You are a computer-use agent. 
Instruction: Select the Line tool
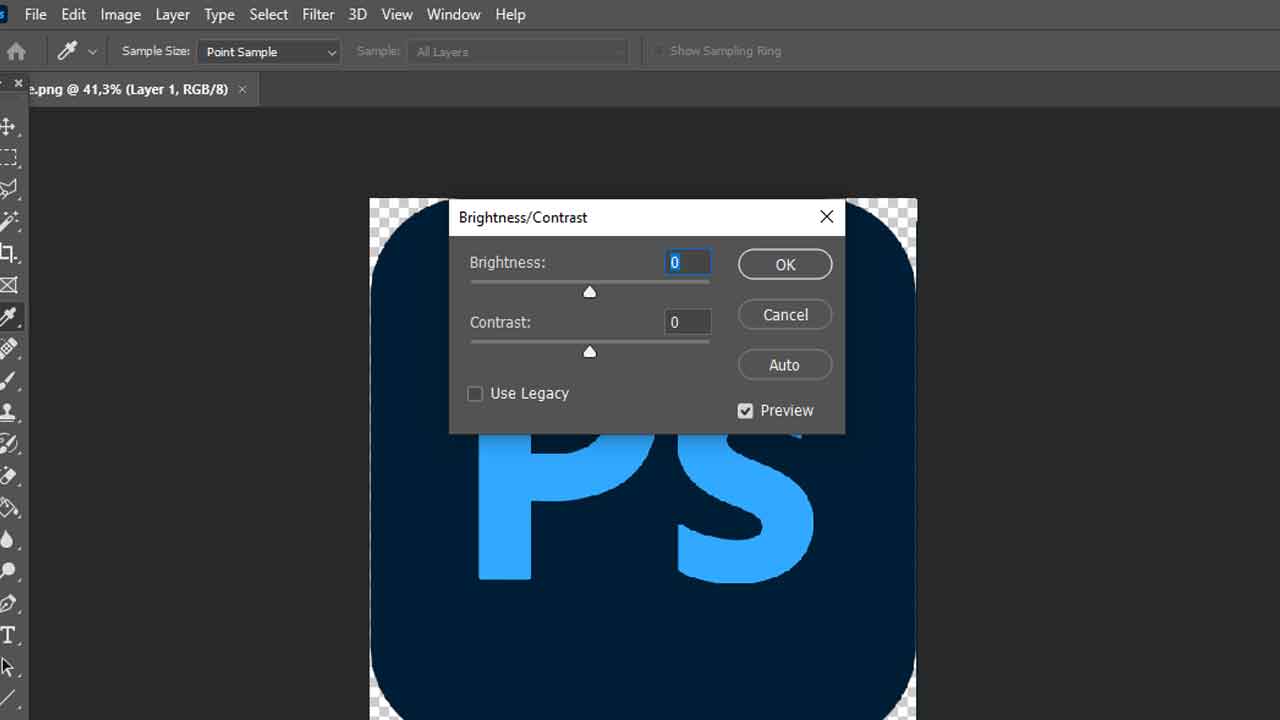[8, 698]
